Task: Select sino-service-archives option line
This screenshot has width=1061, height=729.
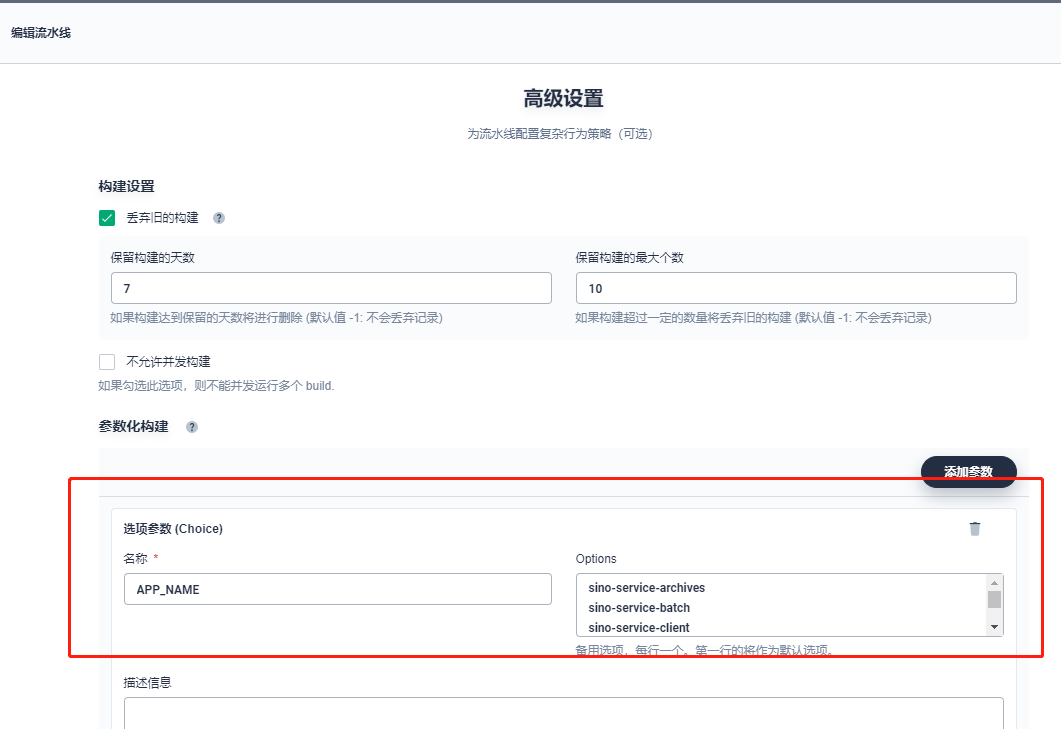Action: (646, 588)
